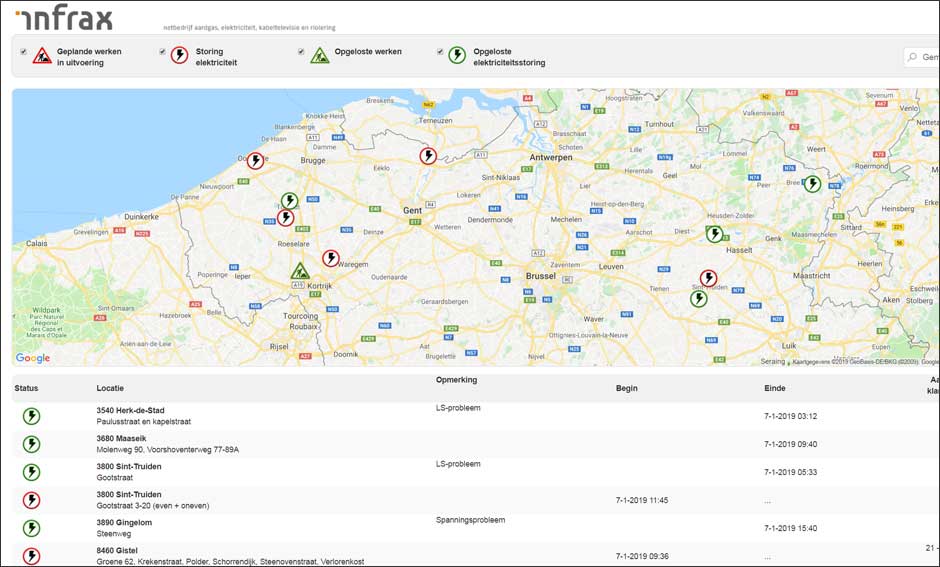The image size is (940, 567).
Task: Open the green resolved marker below Sint-Truiden
Action: point(698,298)
